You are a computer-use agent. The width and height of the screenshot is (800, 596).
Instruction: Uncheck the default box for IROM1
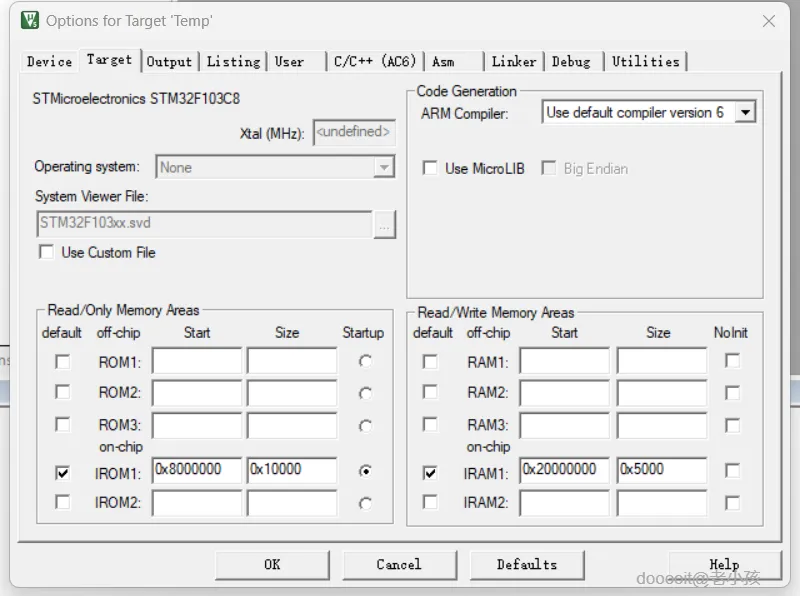[x=63, y=473]
